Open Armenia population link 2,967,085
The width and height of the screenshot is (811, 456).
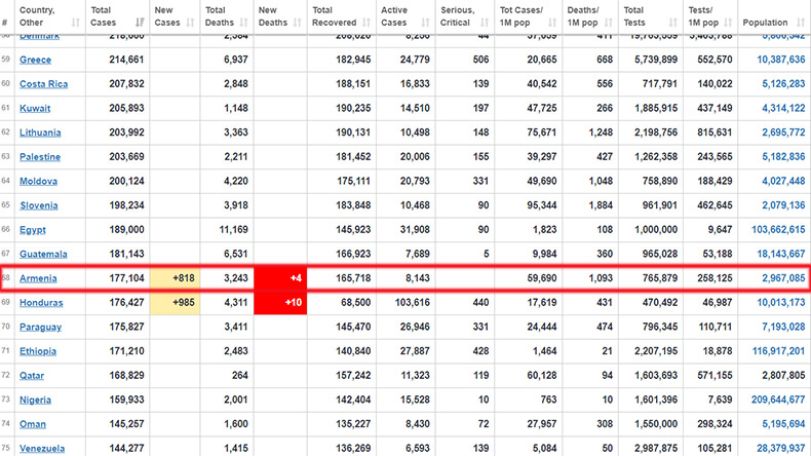coord(783,279)
